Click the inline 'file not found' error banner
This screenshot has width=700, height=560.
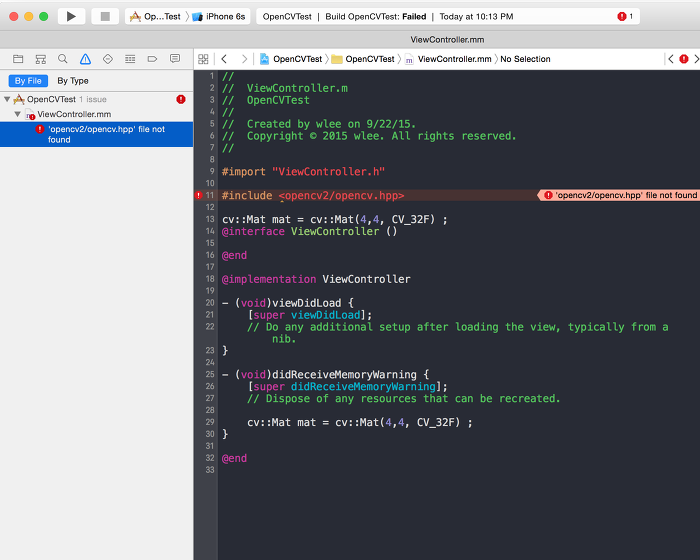click(x=621, y=195)
